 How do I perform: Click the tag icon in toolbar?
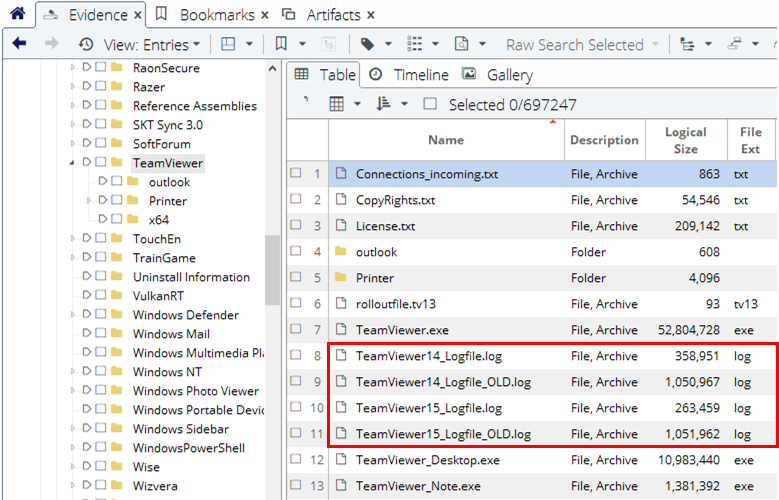367,44
